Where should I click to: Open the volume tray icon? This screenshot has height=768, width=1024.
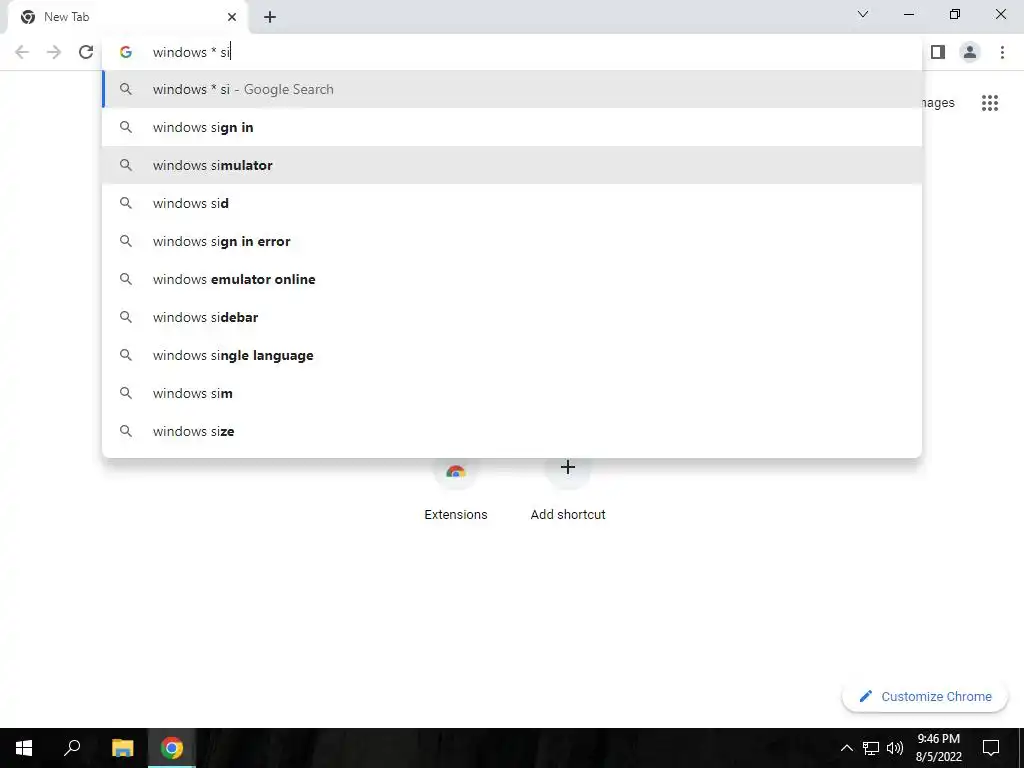pyautogui.click(x=895, y=748)
